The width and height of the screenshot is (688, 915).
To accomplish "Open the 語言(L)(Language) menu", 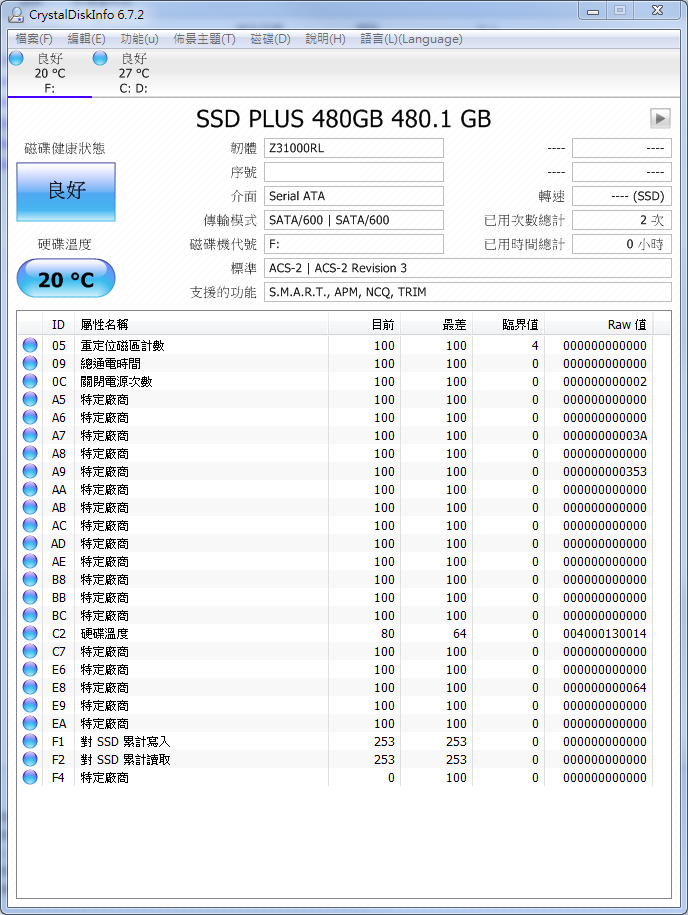I will click(x=411, y=39).
